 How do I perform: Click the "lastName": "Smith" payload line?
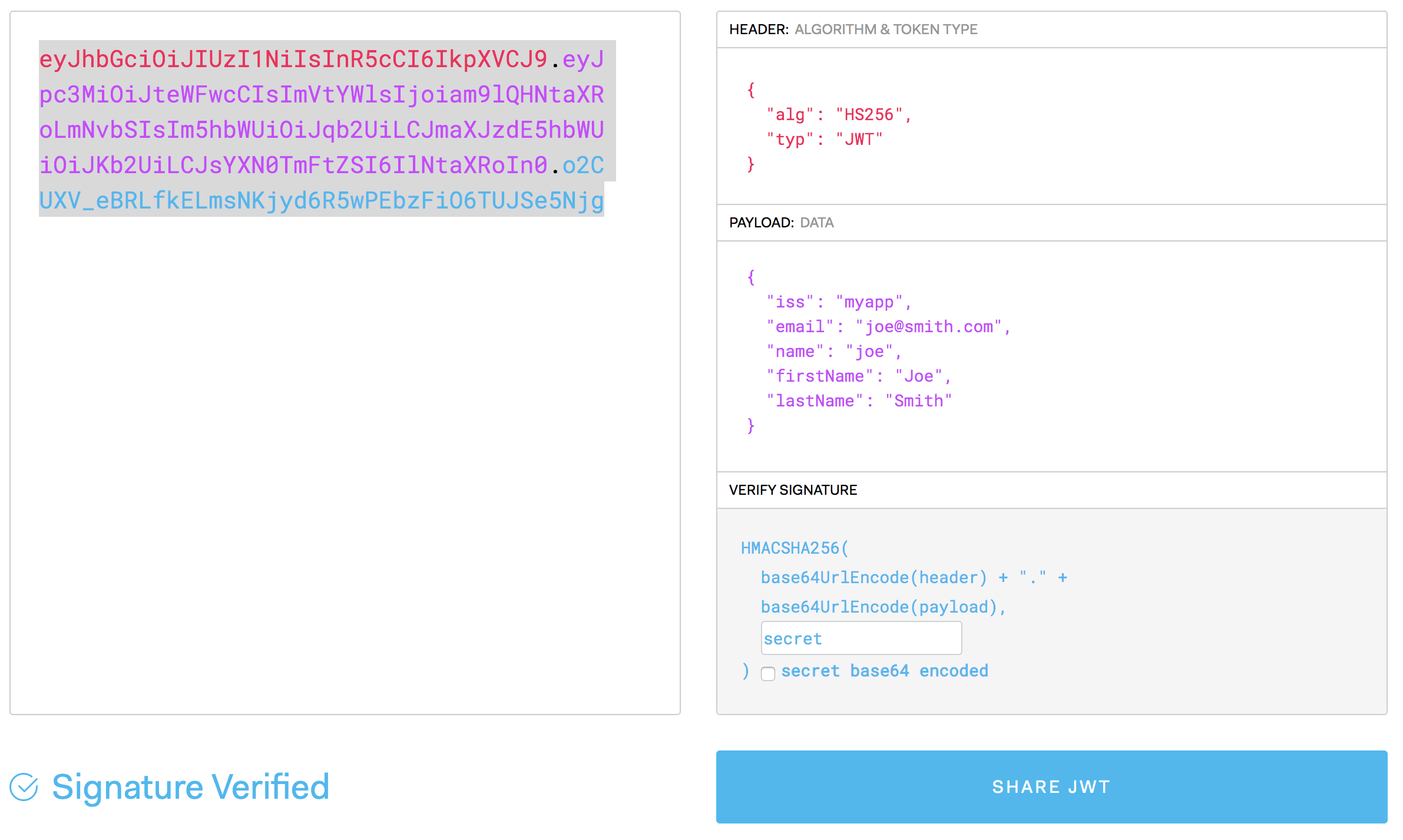(859, 401)
